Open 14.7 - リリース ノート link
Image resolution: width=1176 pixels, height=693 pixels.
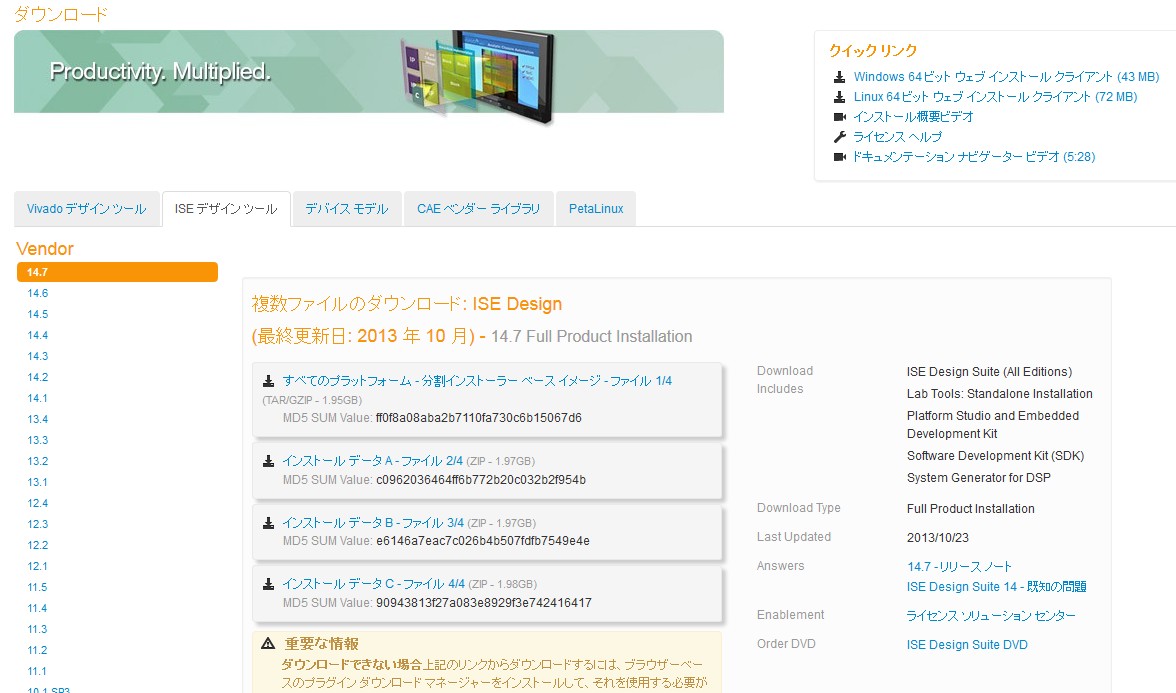point(959,566)
